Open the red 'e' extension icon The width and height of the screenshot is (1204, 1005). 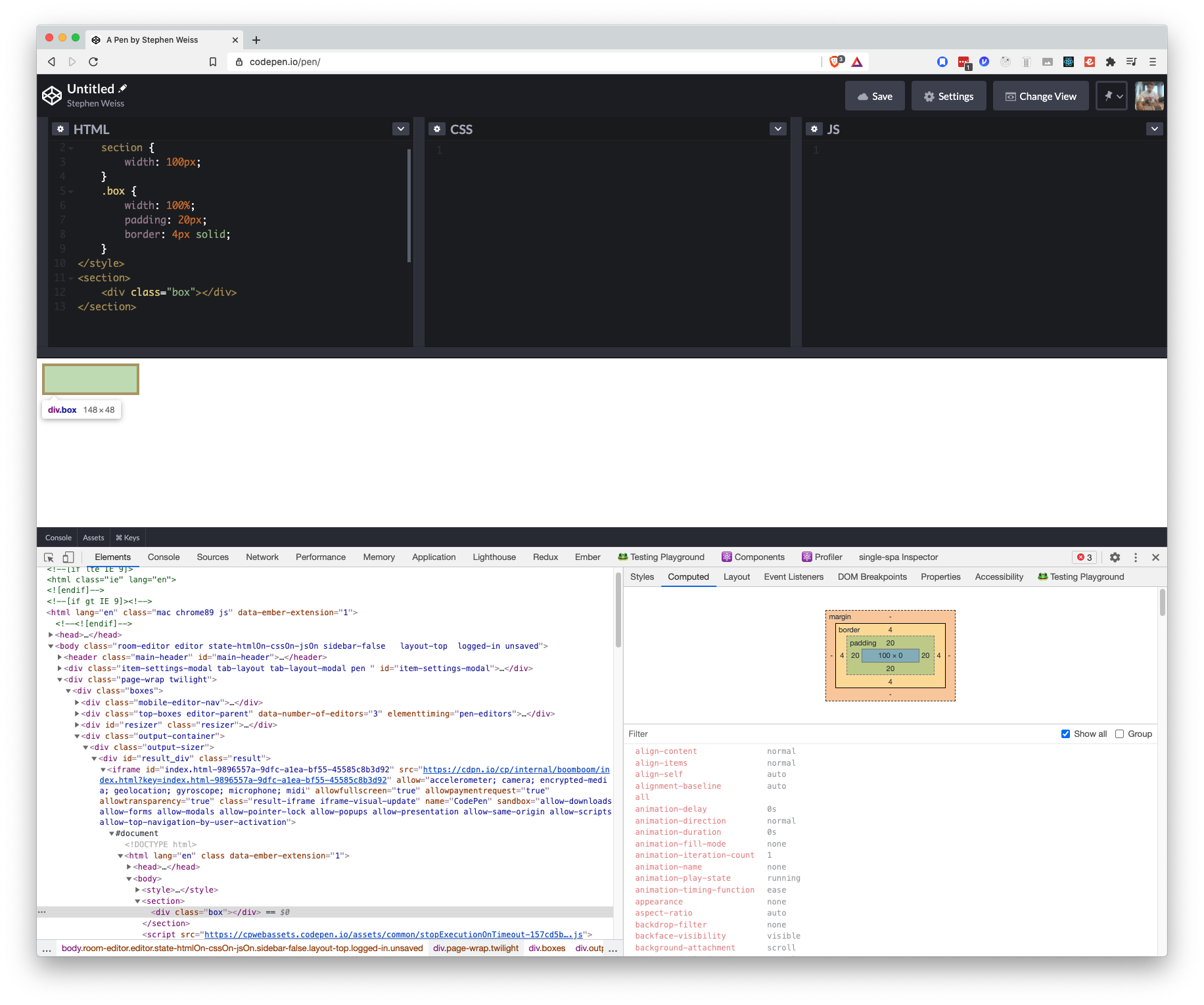(1090, 62)
